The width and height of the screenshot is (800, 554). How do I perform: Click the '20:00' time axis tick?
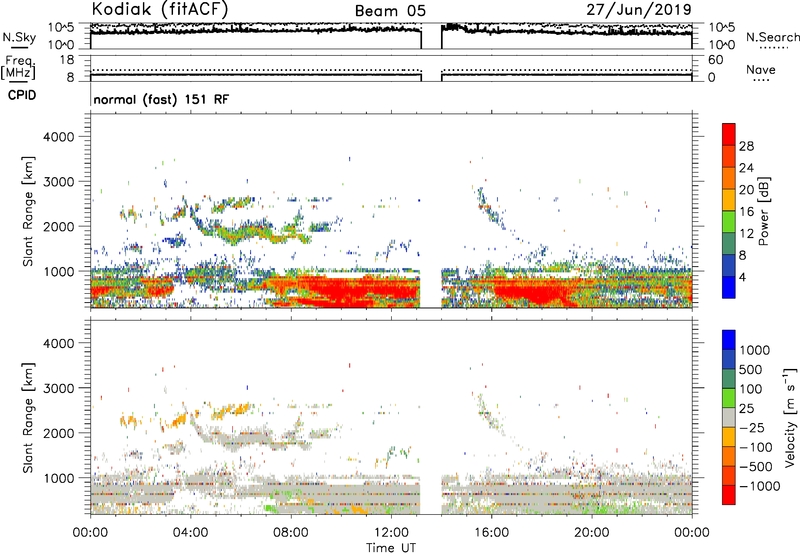(x=591, y=533)
